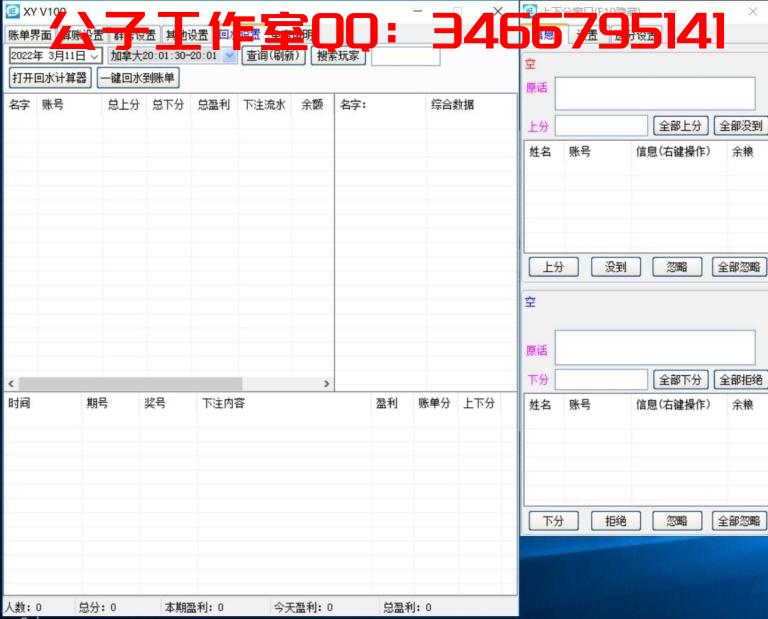The image size is (768, 619).
Task: Click the 搜索玩家 button
Action: pos(338,56)
